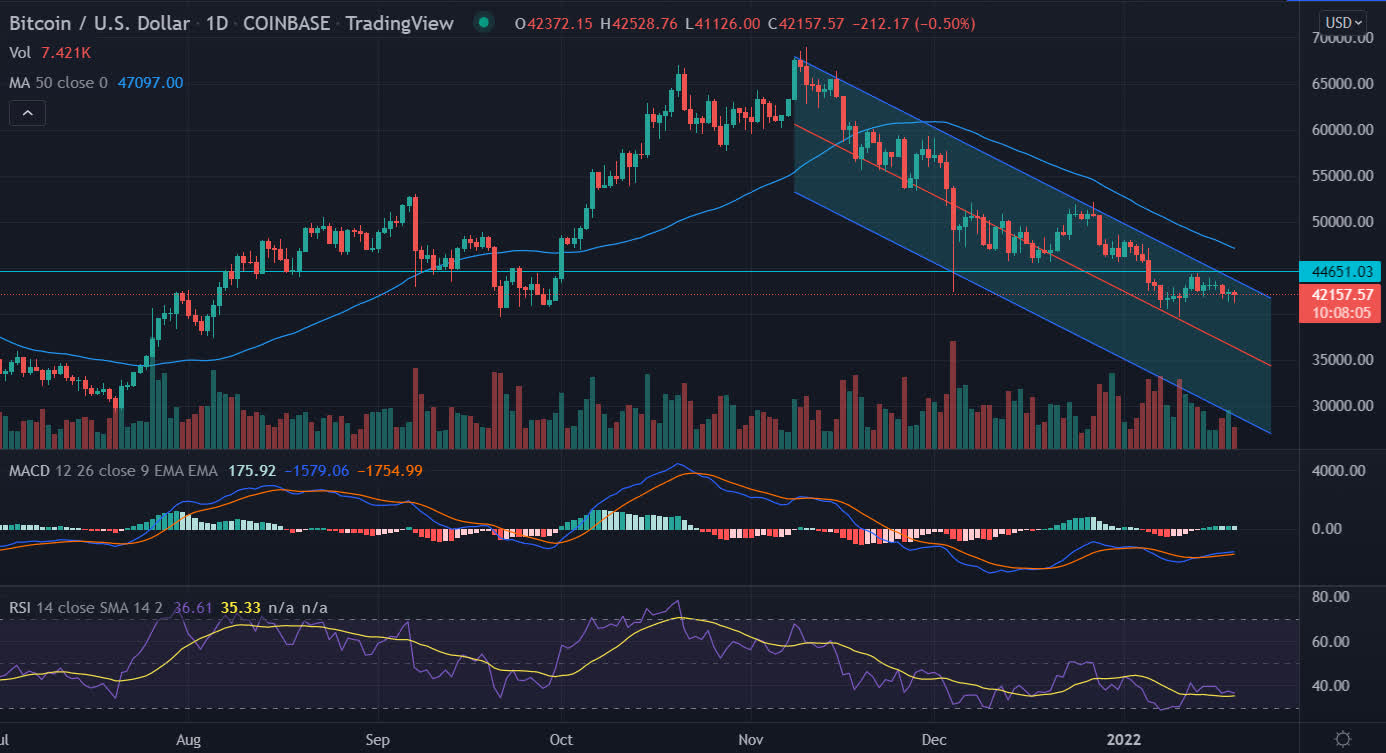Viewport: 1386px width, 753px height.
Task: Select the MA 50 close indicator legend
Action: (58, 83)
